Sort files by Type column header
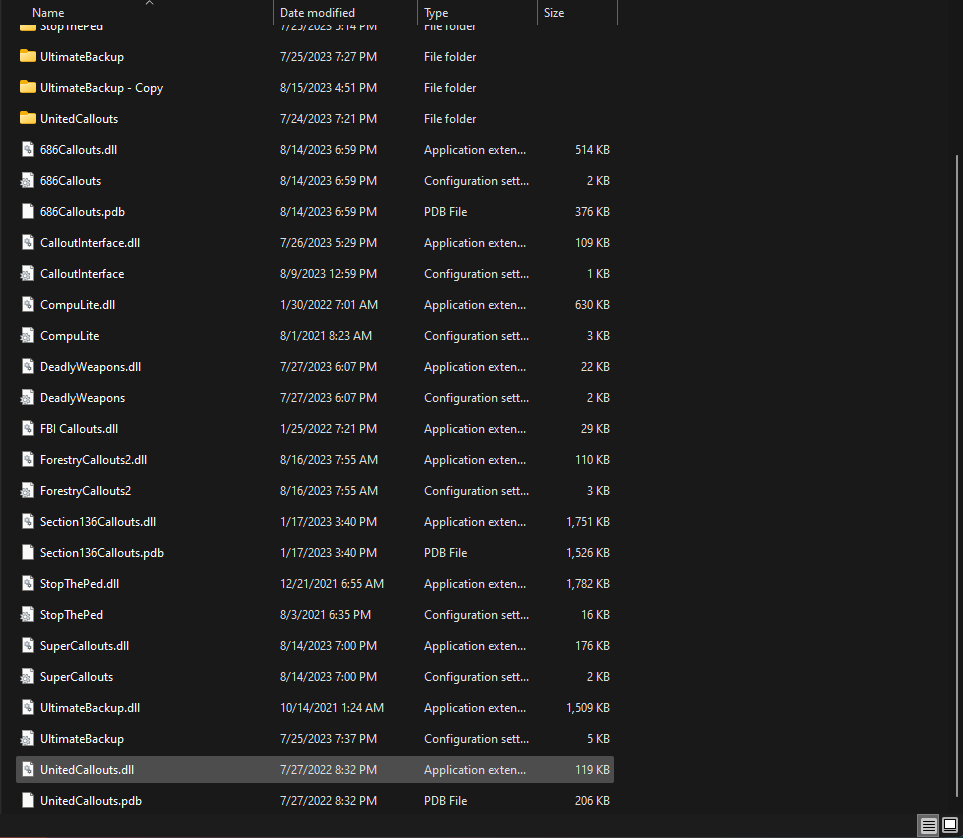Viewport: 963px width, 838px height. (436, 13)
